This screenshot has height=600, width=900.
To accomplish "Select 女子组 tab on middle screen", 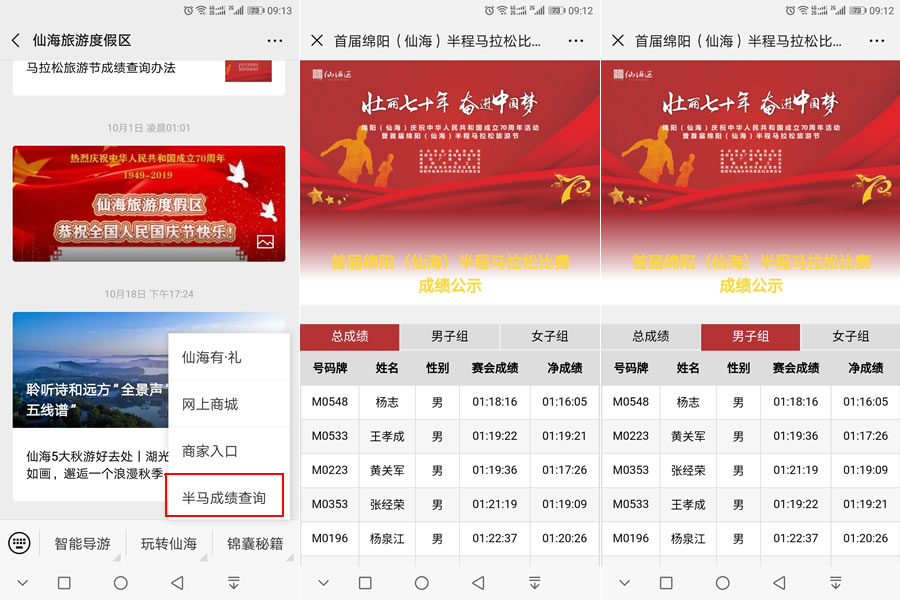I will [549, 336].
